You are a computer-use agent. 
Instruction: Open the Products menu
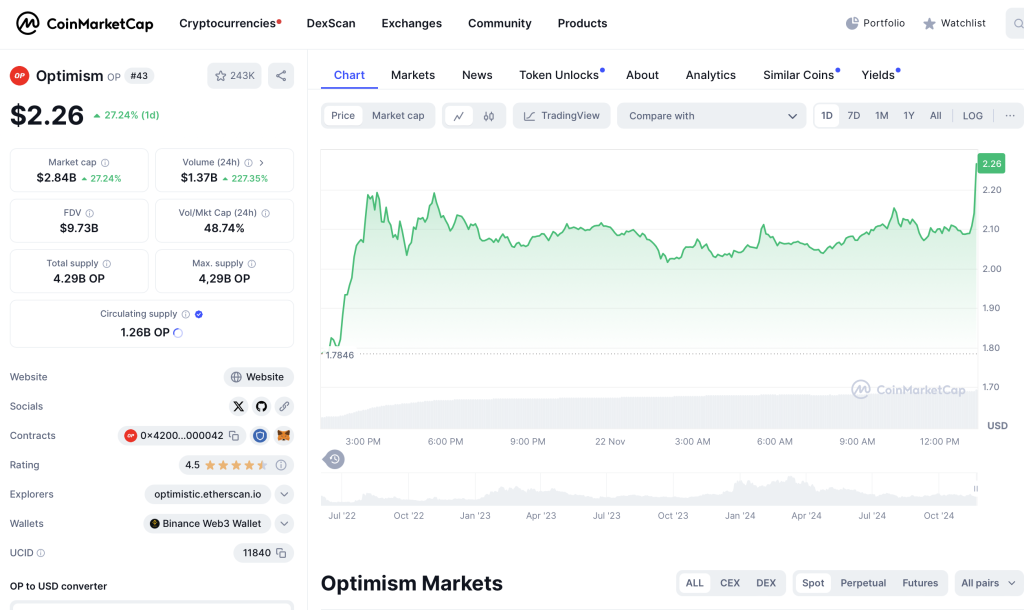coord(583,24)
